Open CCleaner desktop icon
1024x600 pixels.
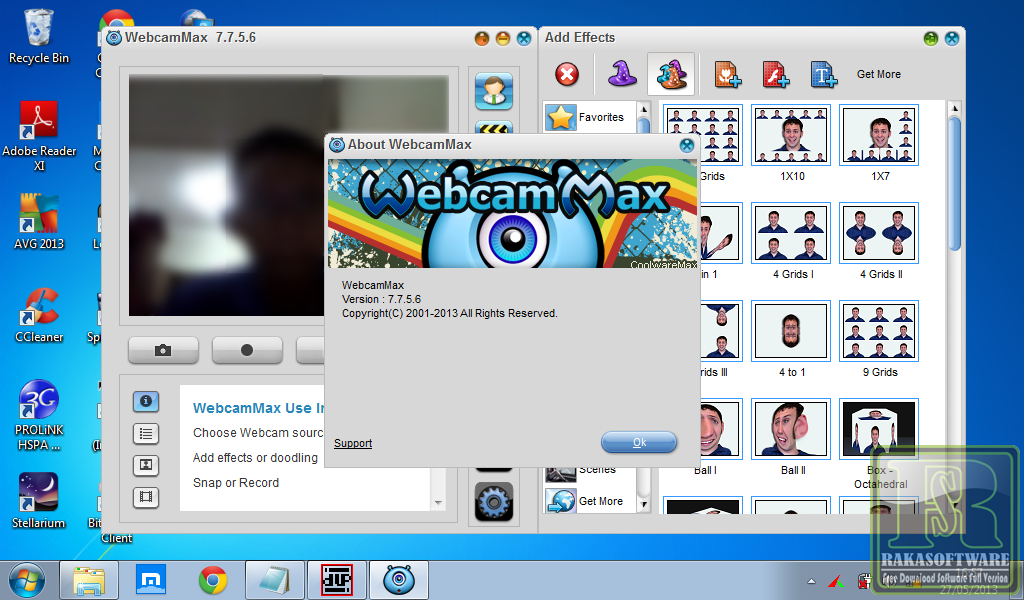coord(39,315)
